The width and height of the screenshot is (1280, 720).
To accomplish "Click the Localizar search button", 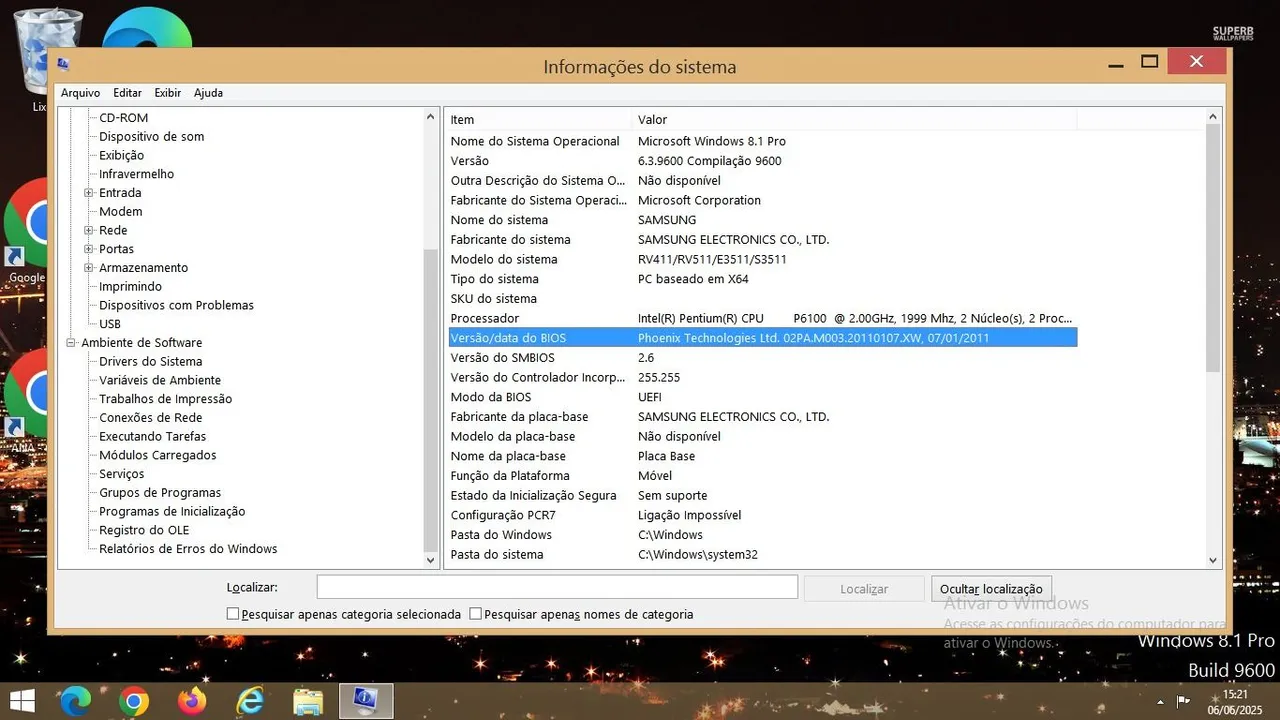I will point(864,589).
